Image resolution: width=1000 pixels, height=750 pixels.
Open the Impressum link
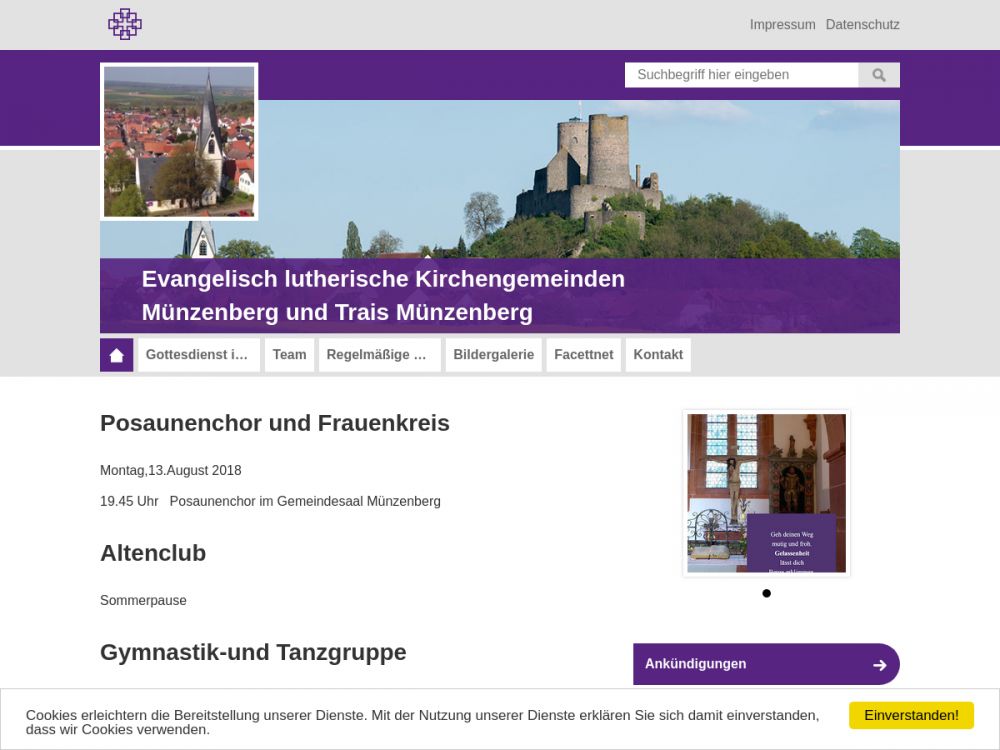click(x=782, y=25)
